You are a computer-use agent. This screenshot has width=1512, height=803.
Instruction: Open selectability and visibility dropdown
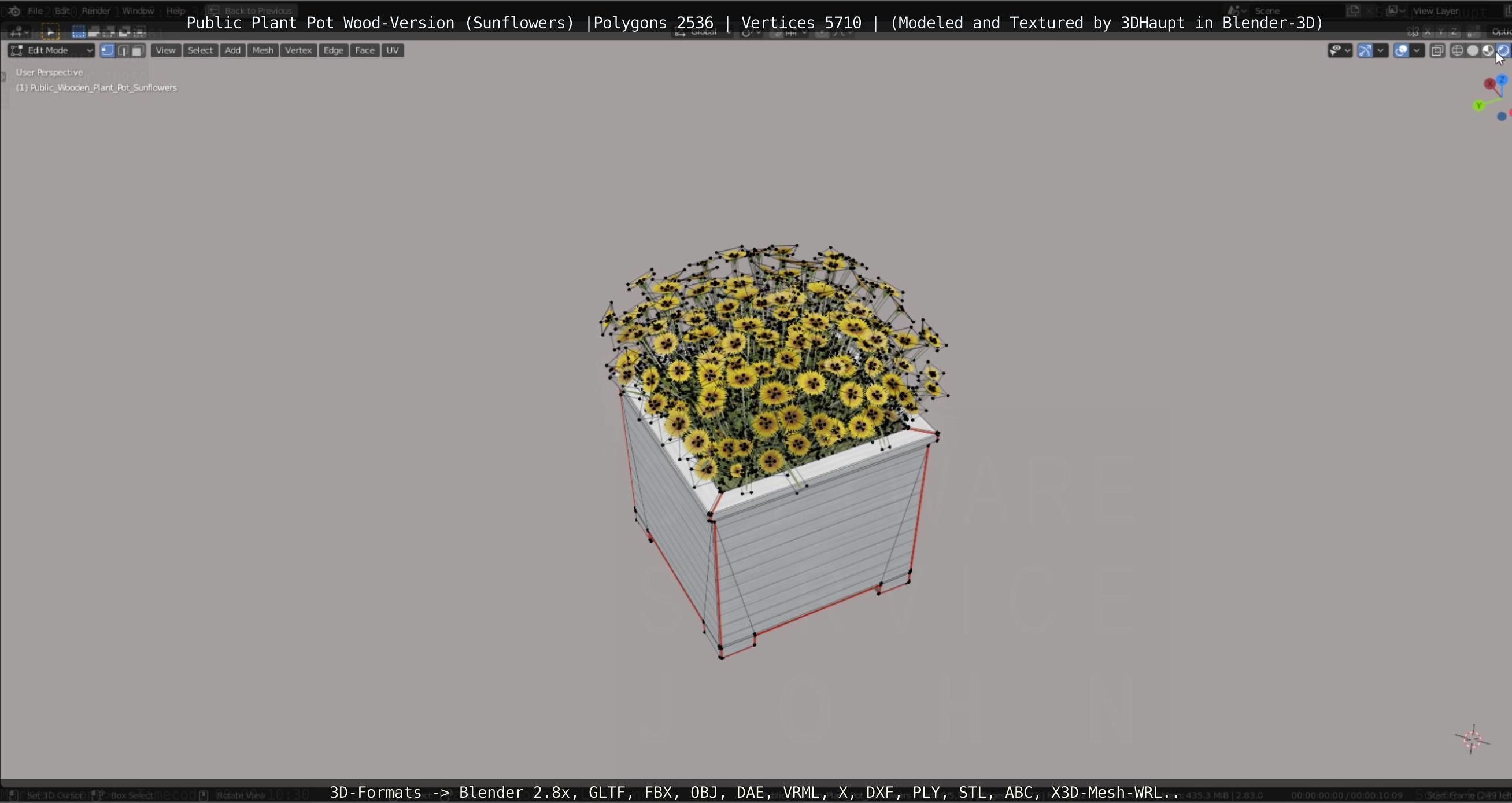click(1340, 50)
